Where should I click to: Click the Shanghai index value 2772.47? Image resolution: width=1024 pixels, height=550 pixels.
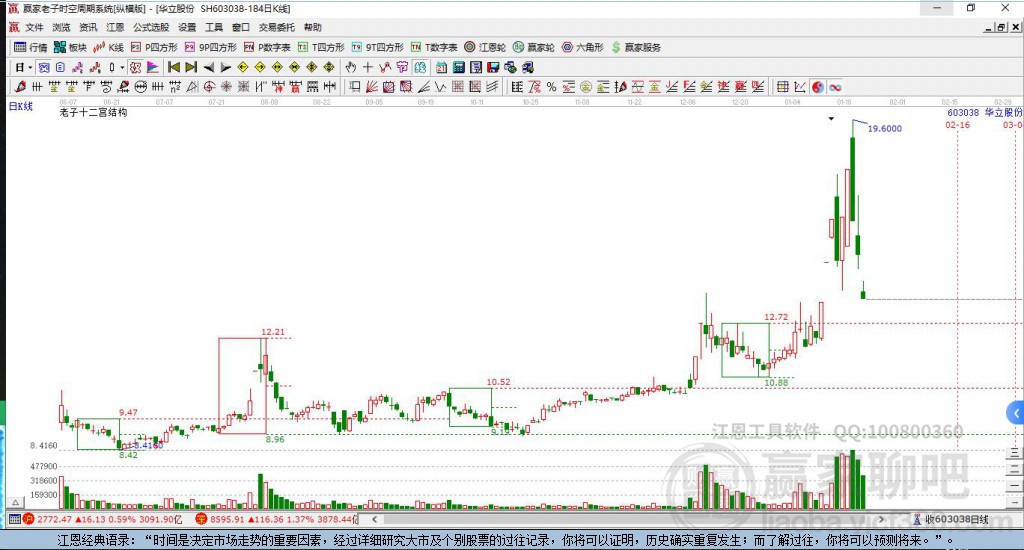[54, 519]
